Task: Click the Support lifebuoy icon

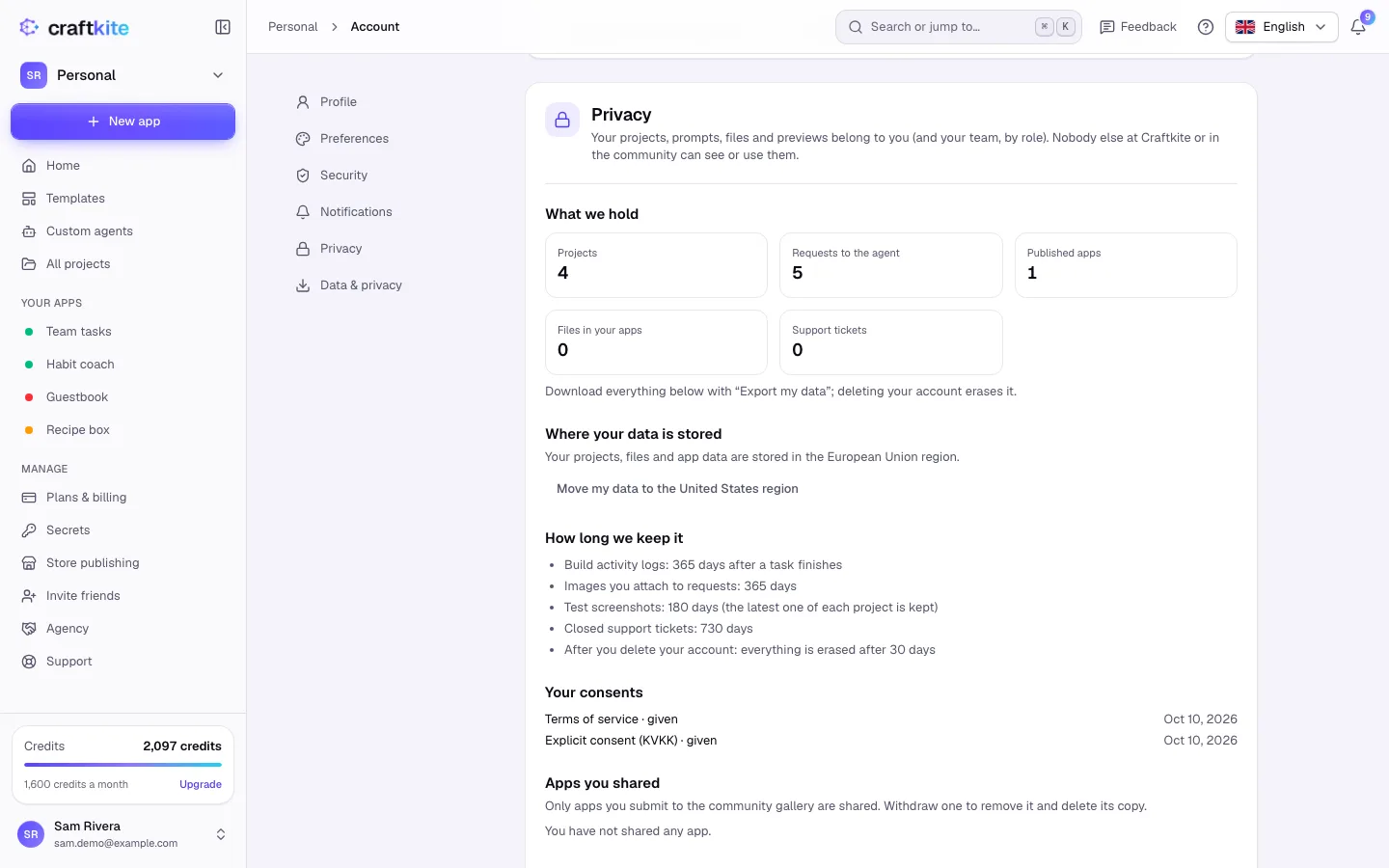Action: 29,662
